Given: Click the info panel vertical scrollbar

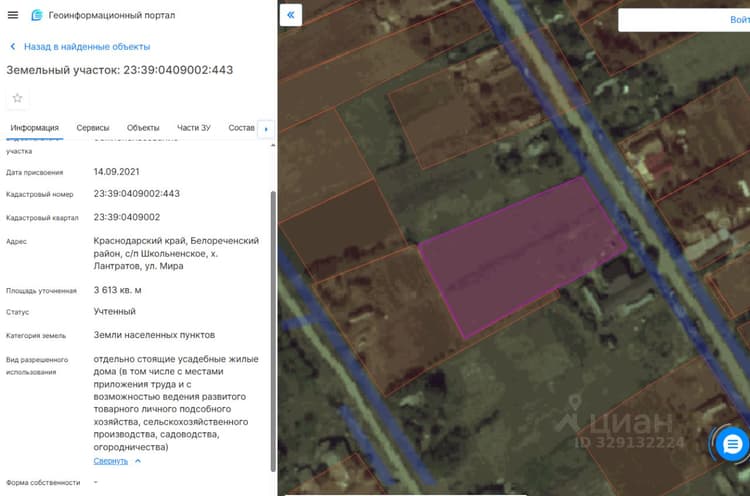Looking at the screenshot, I should pyautogui.click(x=273, y=331).
